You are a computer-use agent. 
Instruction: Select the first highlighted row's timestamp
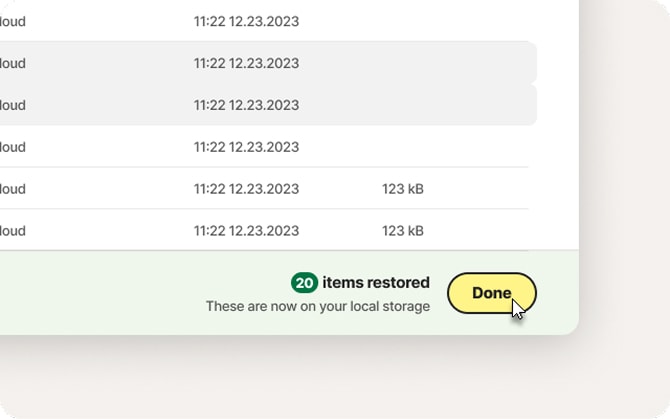pos(246,63)
